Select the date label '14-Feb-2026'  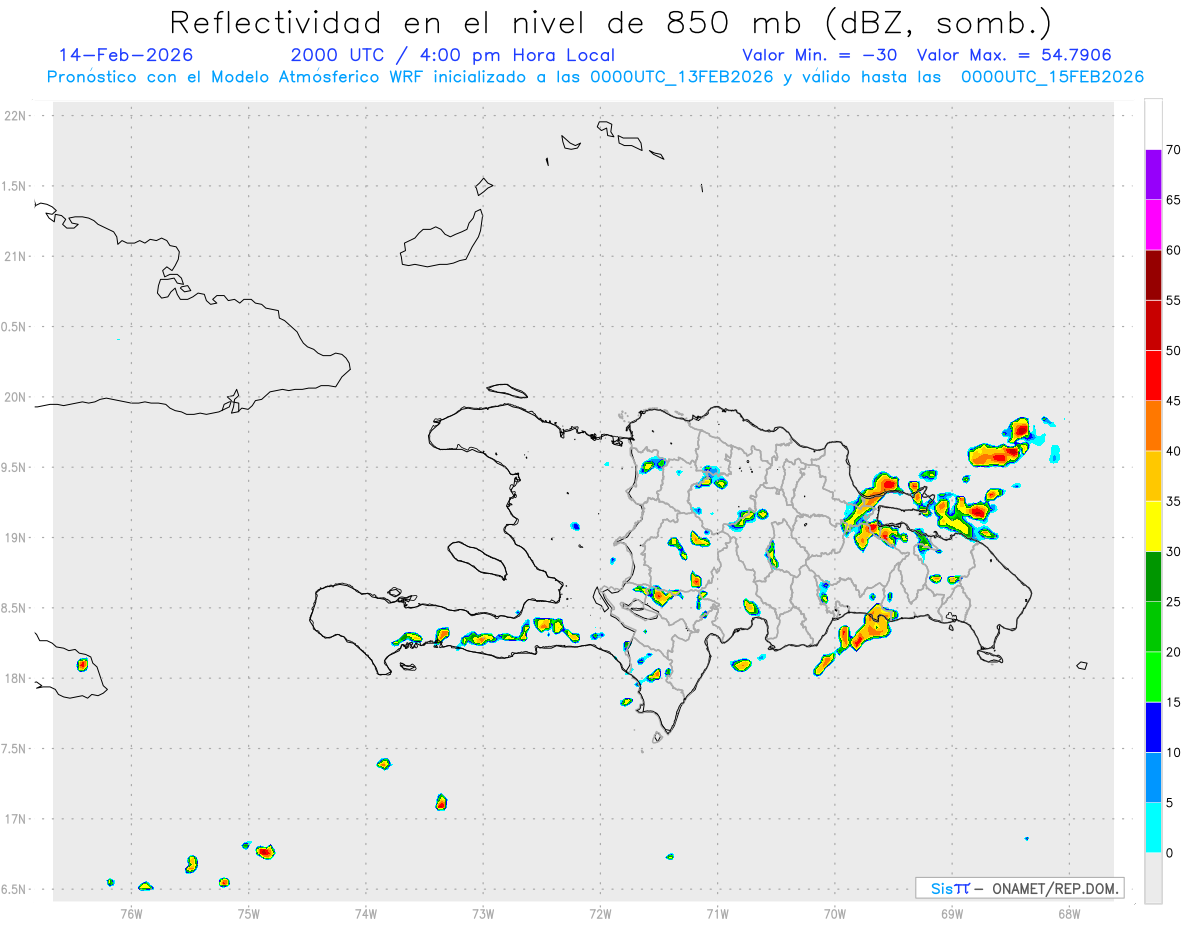pyautogui.click(x=126, y=55)
